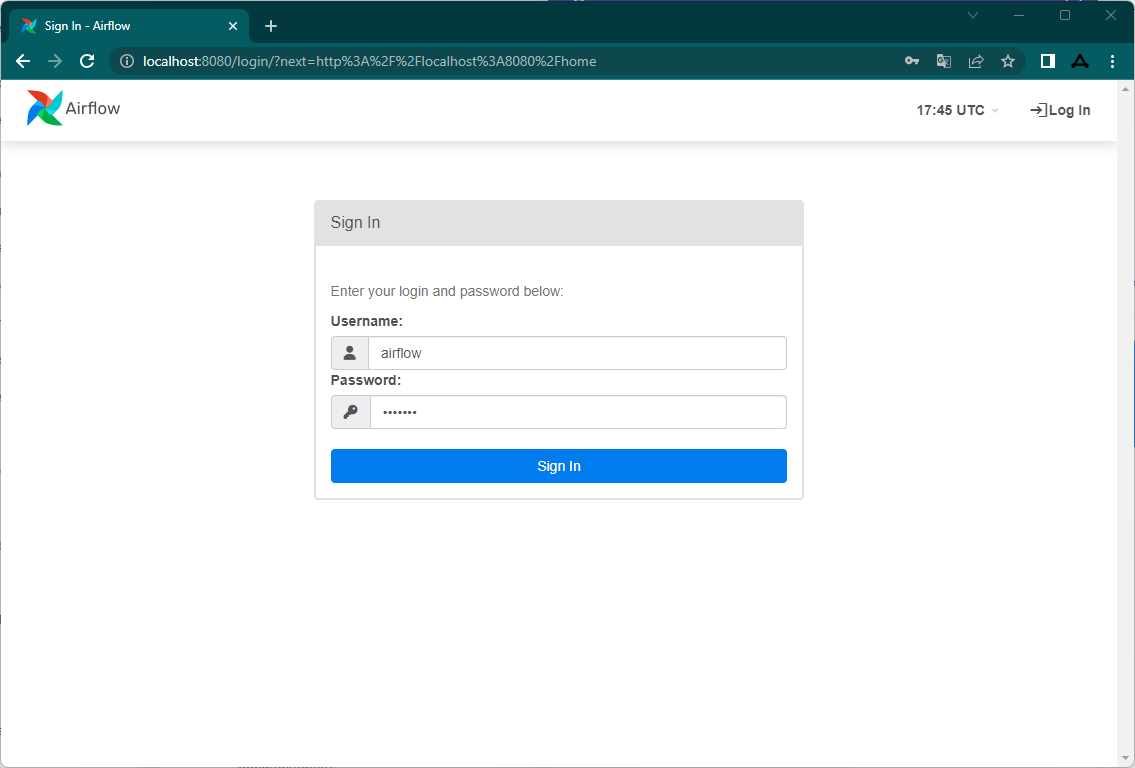The height and width of the screenshot is (768, 1135).
Task: Click 'Enter your login and password below:' text
Action: [447, 291]
